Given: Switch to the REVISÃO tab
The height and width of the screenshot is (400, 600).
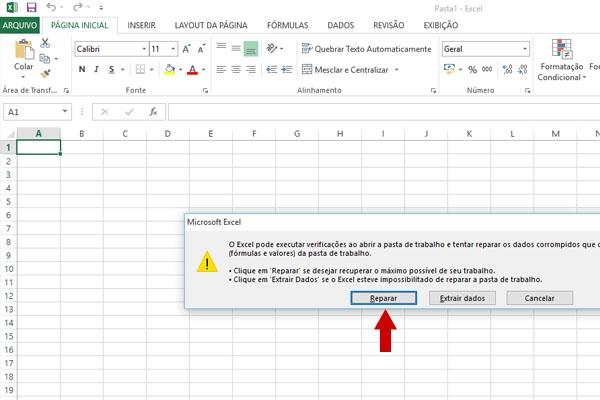Looking at the screenshot, I should pos(388,25).
